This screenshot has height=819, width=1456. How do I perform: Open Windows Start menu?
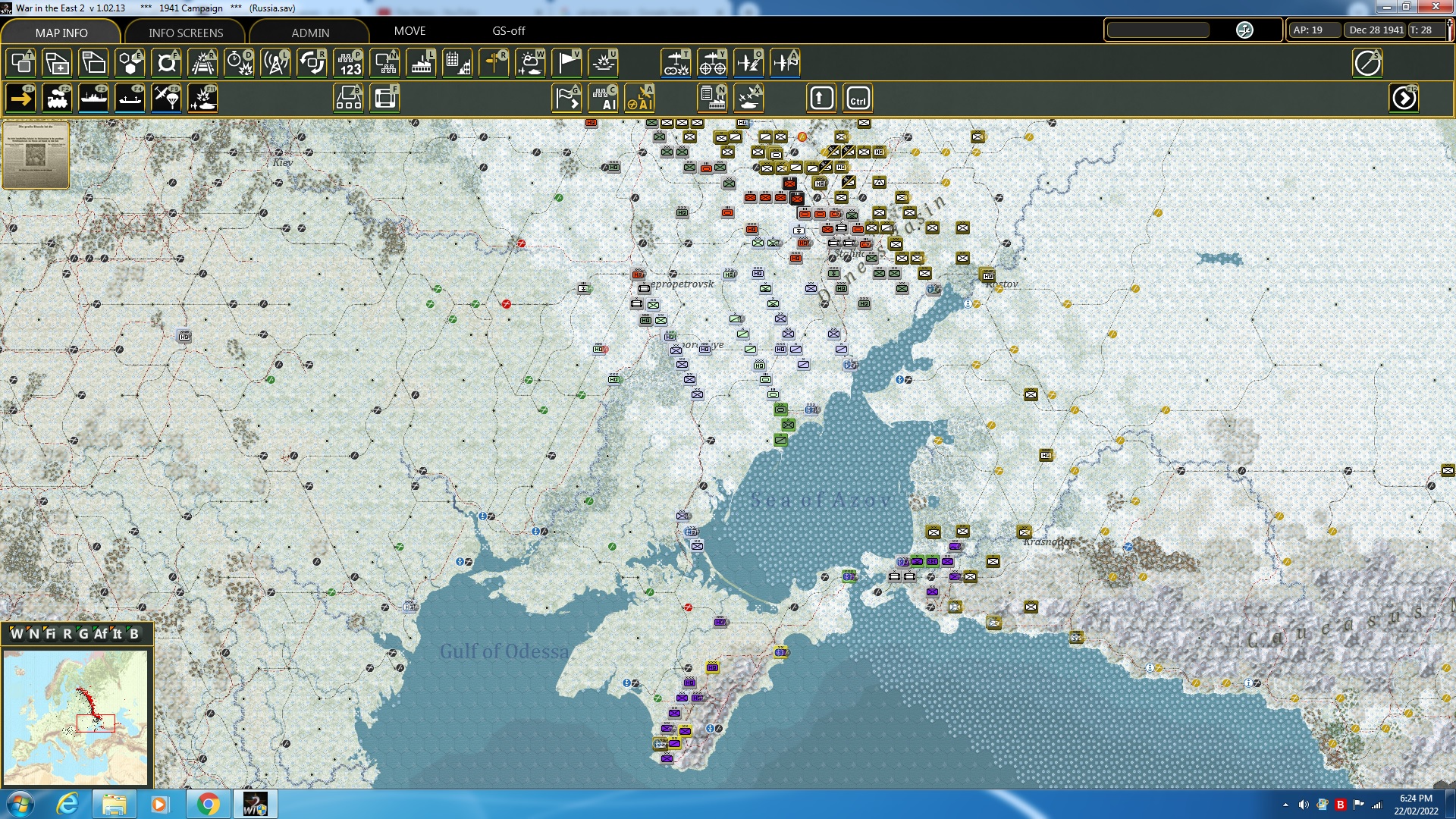pos(20,804)
